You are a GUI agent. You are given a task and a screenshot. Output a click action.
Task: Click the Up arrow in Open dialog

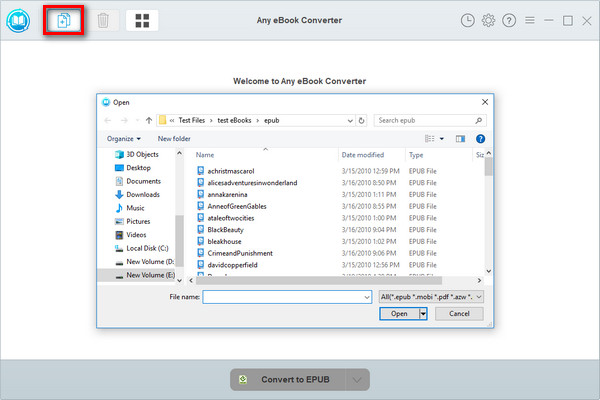[x=149, y=120]
